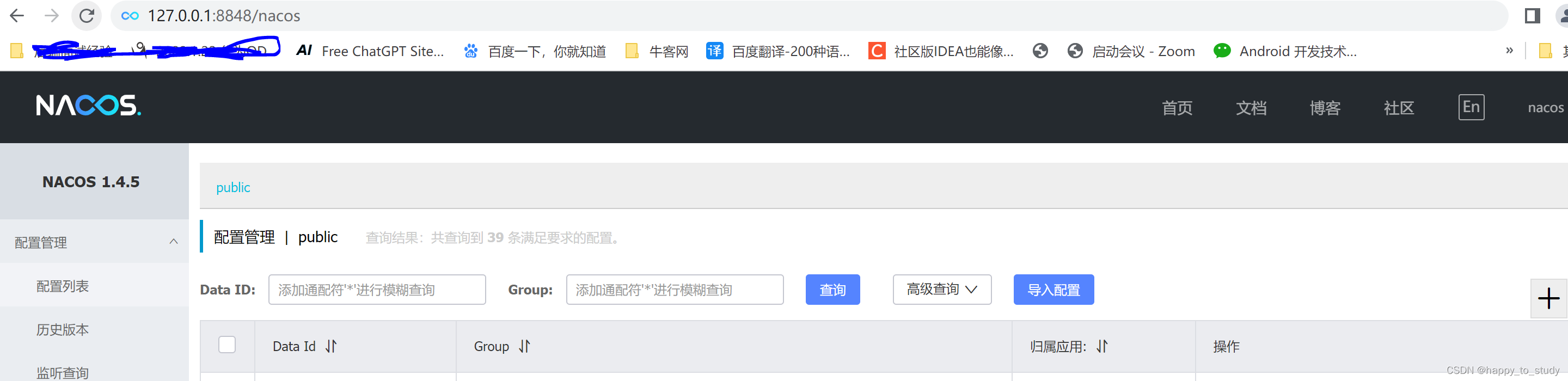Screen dimensions: 1568x381
Task: Click the 导入配置 button
Action: coord(1053,290)
